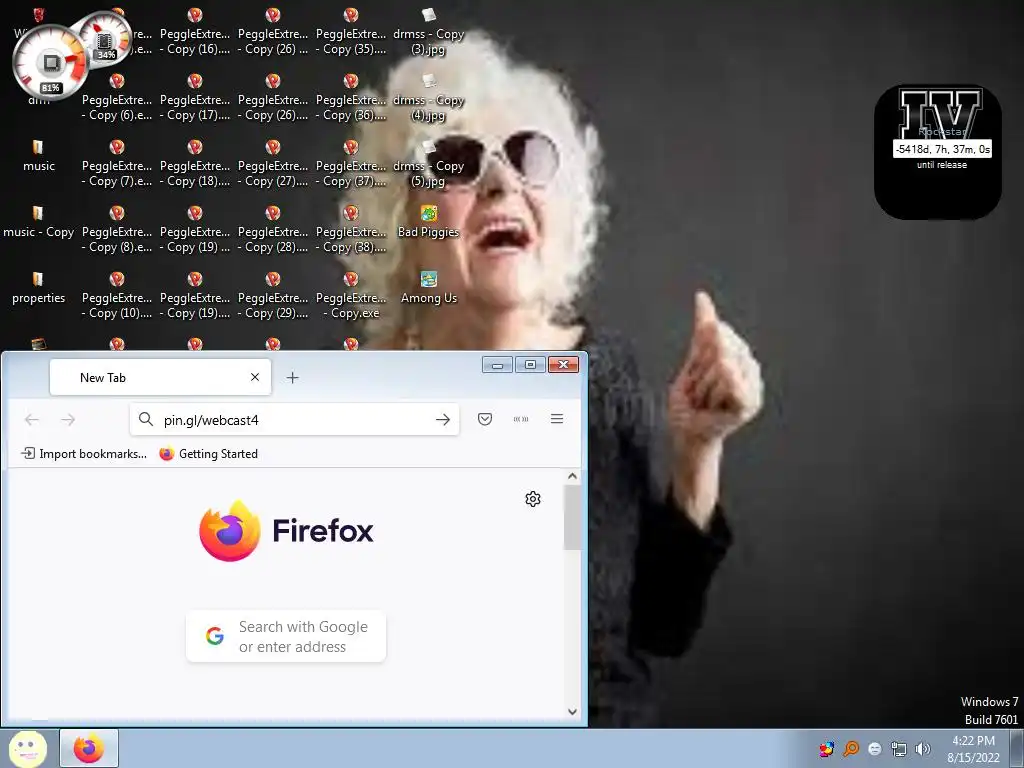Viewport: 1024px width, 768px height.
Task: Go back with Firefox back arrow
Action: (x=31, y=419)
